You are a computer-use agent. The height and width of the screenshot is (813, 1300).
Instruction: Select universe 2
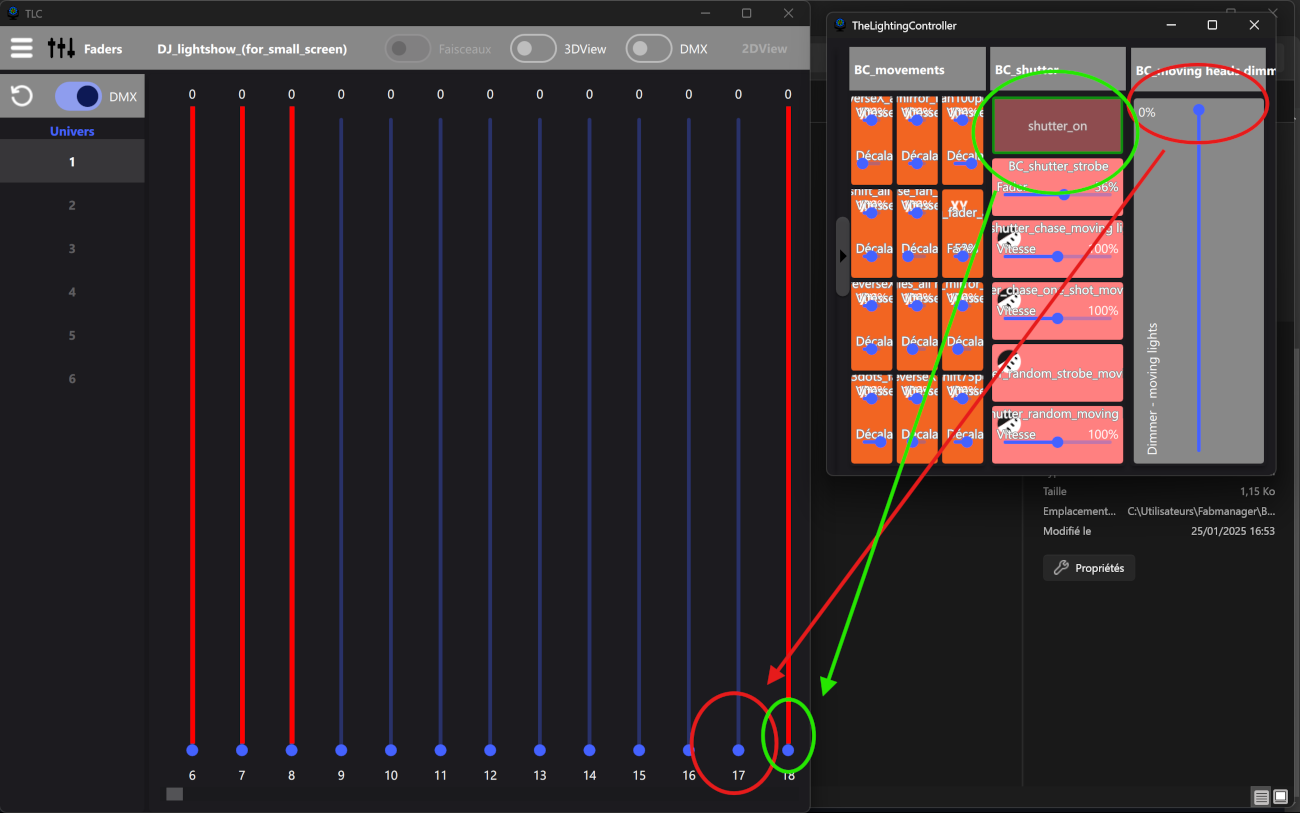tap(72, 205)
